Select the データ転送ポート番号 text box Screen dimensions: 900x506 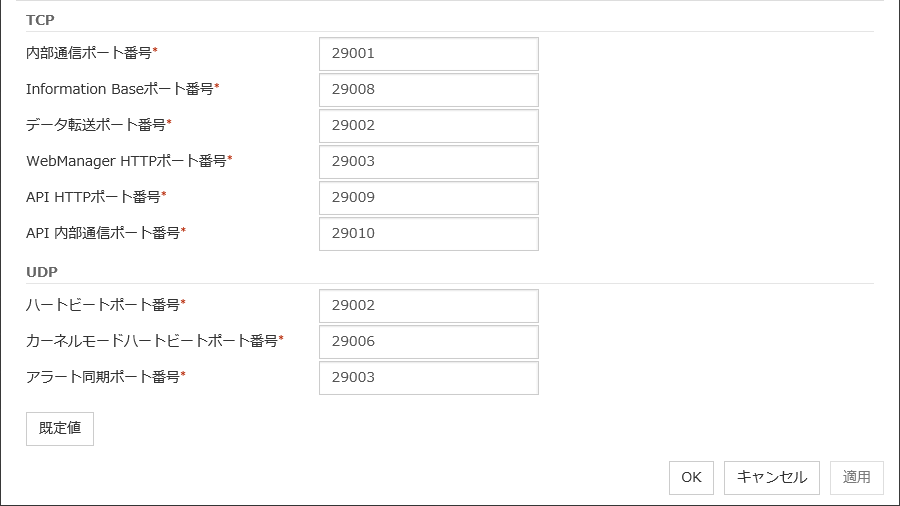428,126
